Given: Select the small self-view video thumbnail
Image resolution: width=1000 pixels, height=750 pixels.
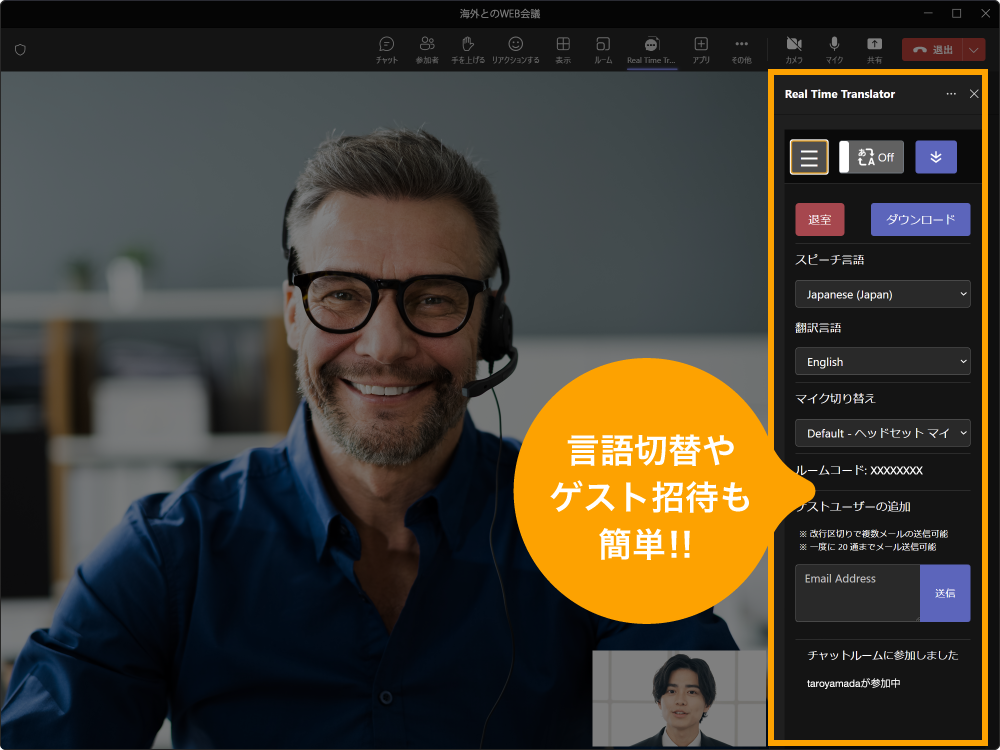Looking at the screenshot, I should coord(679,698).
